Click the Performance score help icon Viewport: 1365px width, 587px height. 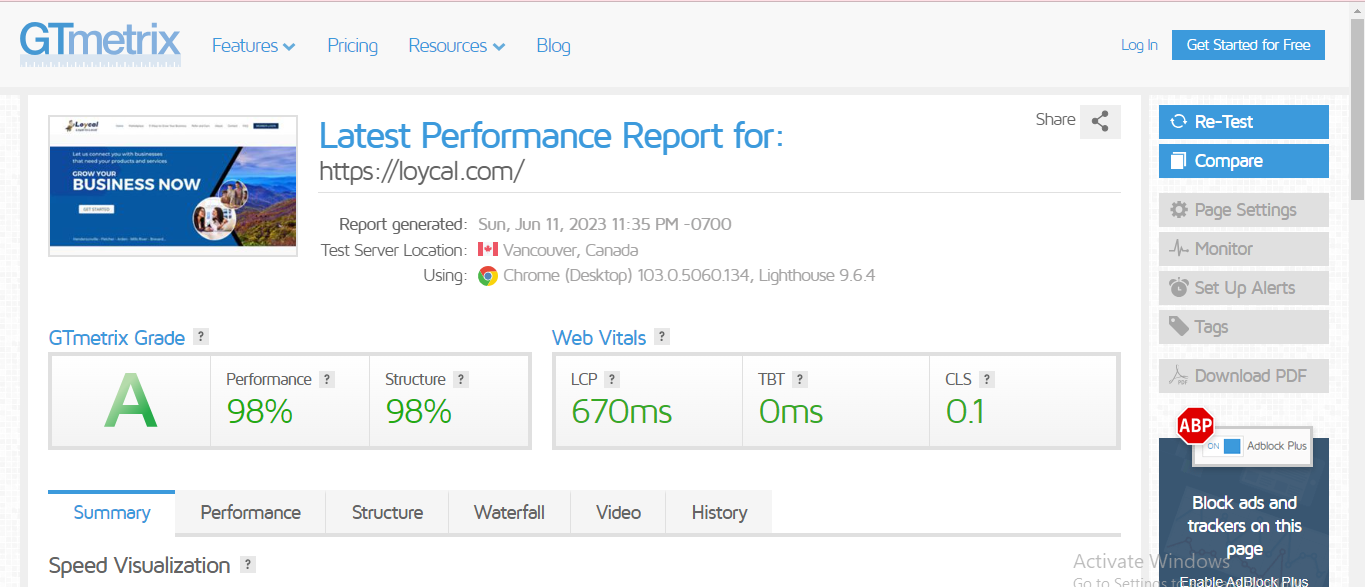[327, 379]
